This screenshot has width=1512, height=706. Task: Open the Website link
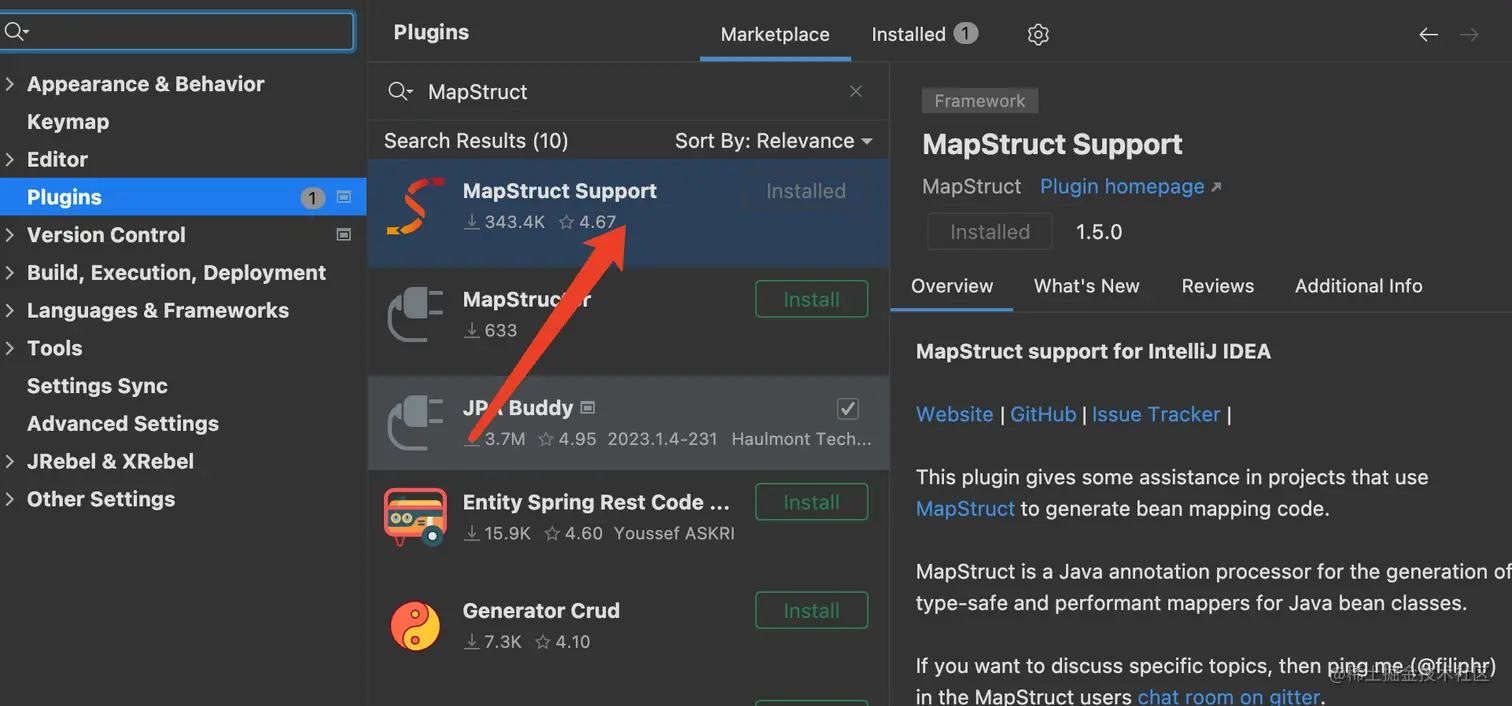click(955, 414)
